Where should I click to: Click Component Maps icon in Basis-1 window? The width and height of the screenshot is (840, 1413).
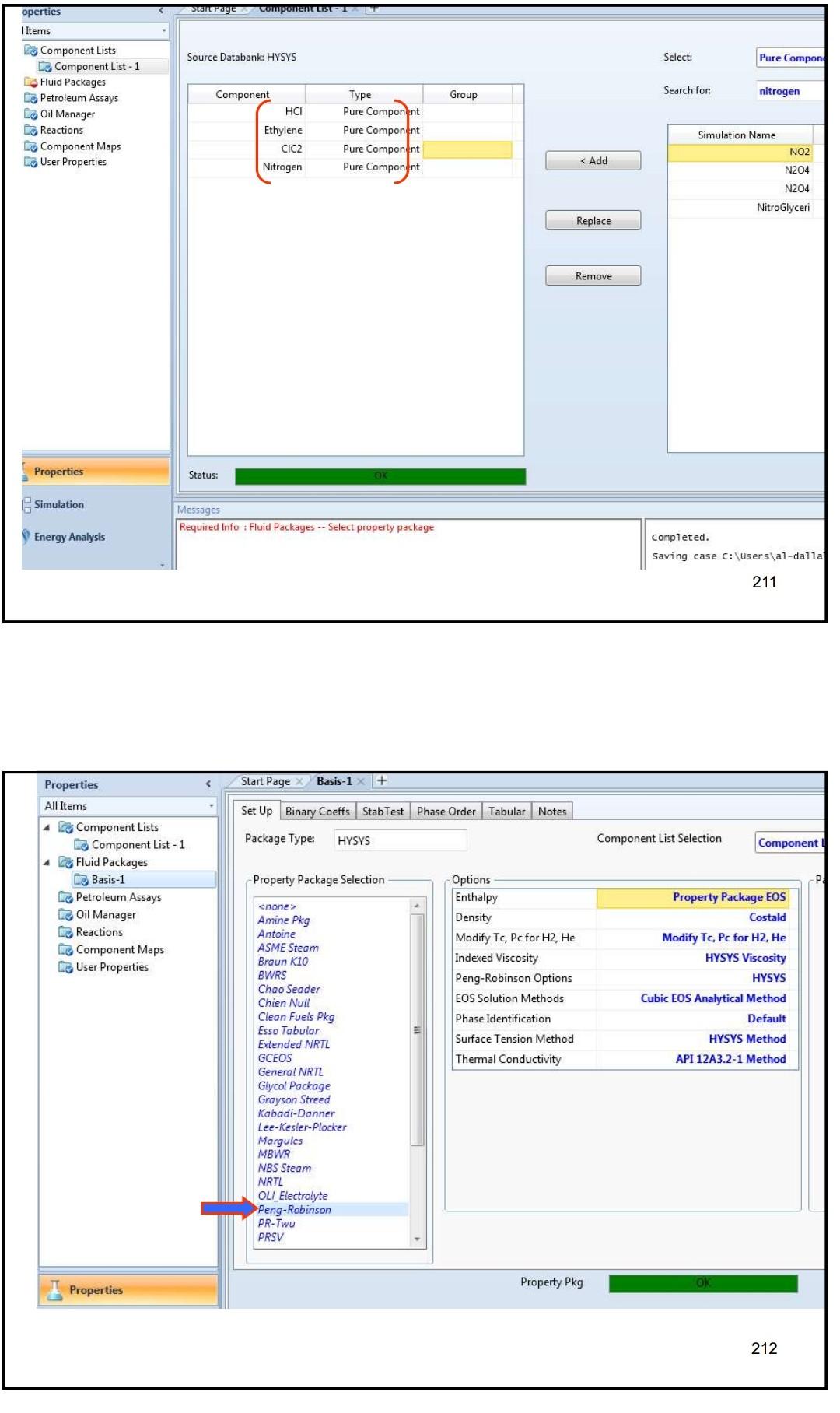66,950
